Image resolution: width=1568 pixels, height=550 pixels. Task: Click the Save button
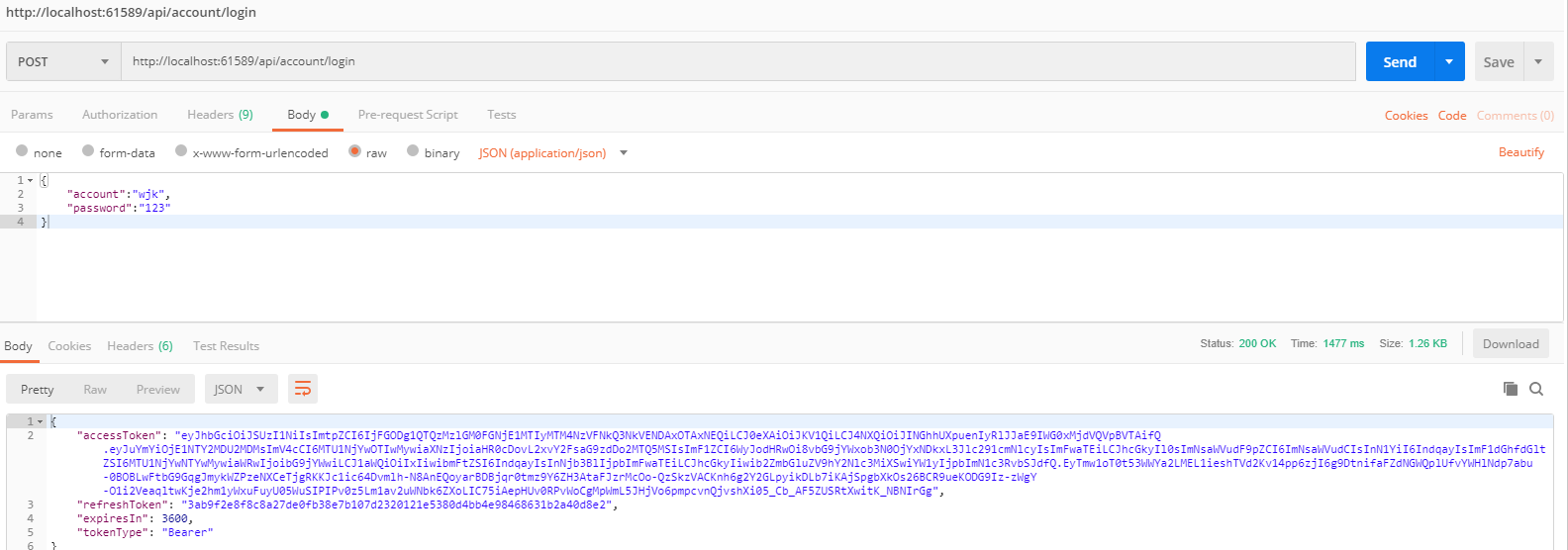point(1499,61)
